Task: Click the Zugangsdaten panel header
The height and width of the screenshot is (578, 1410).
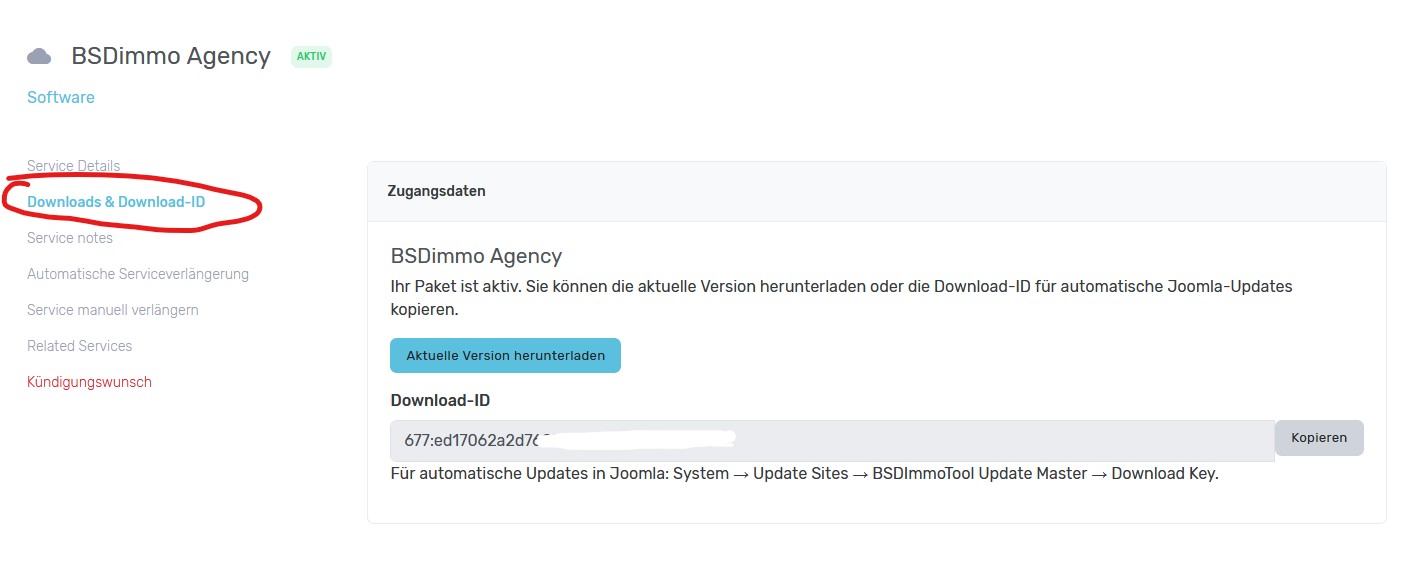Action: tap(876, 191)
